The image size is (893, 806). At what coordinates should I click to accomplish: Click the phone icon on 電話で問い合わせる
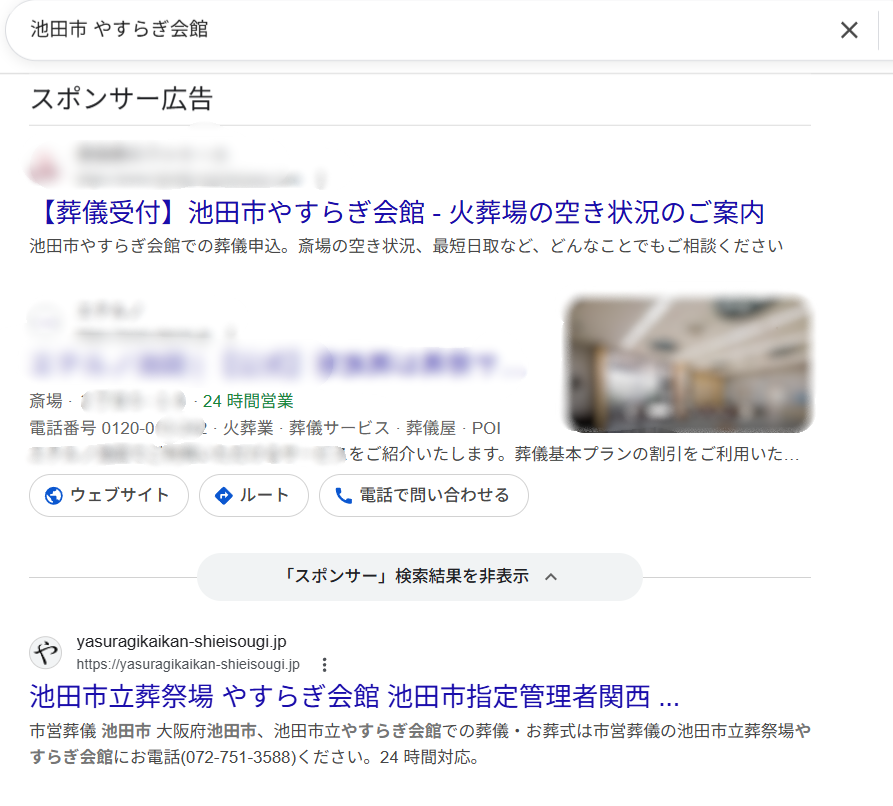[344, 495]
